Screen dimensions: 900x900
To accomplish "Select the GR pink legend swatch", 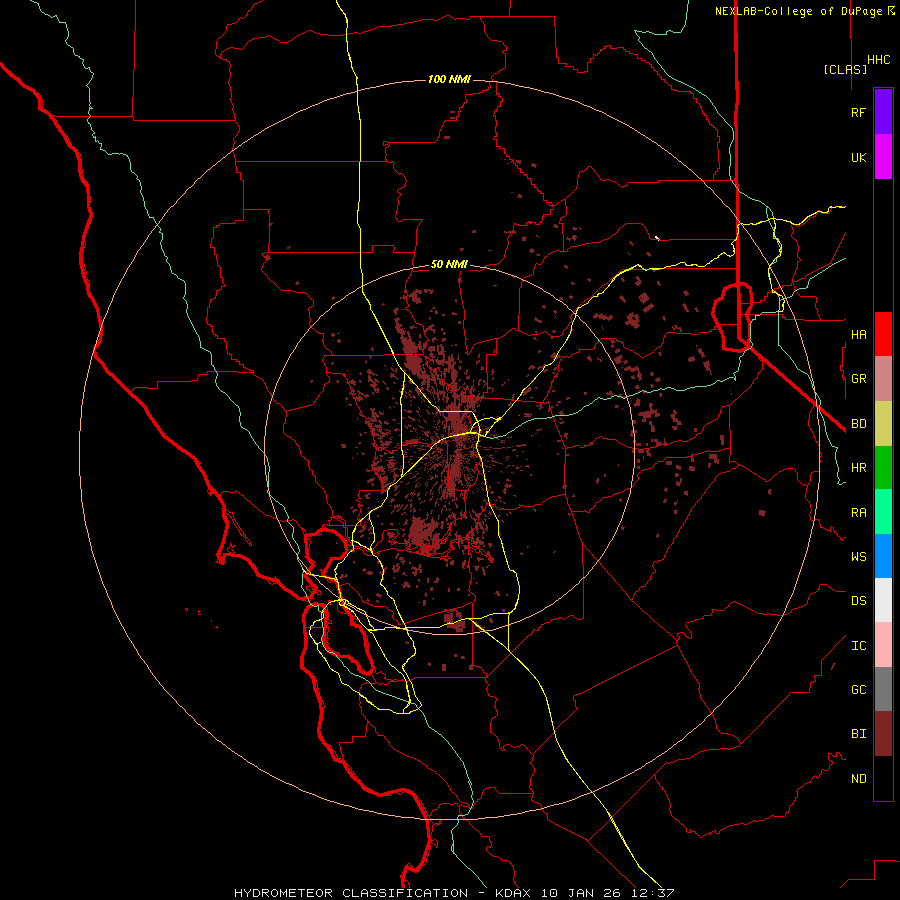I will coord(883,378).
